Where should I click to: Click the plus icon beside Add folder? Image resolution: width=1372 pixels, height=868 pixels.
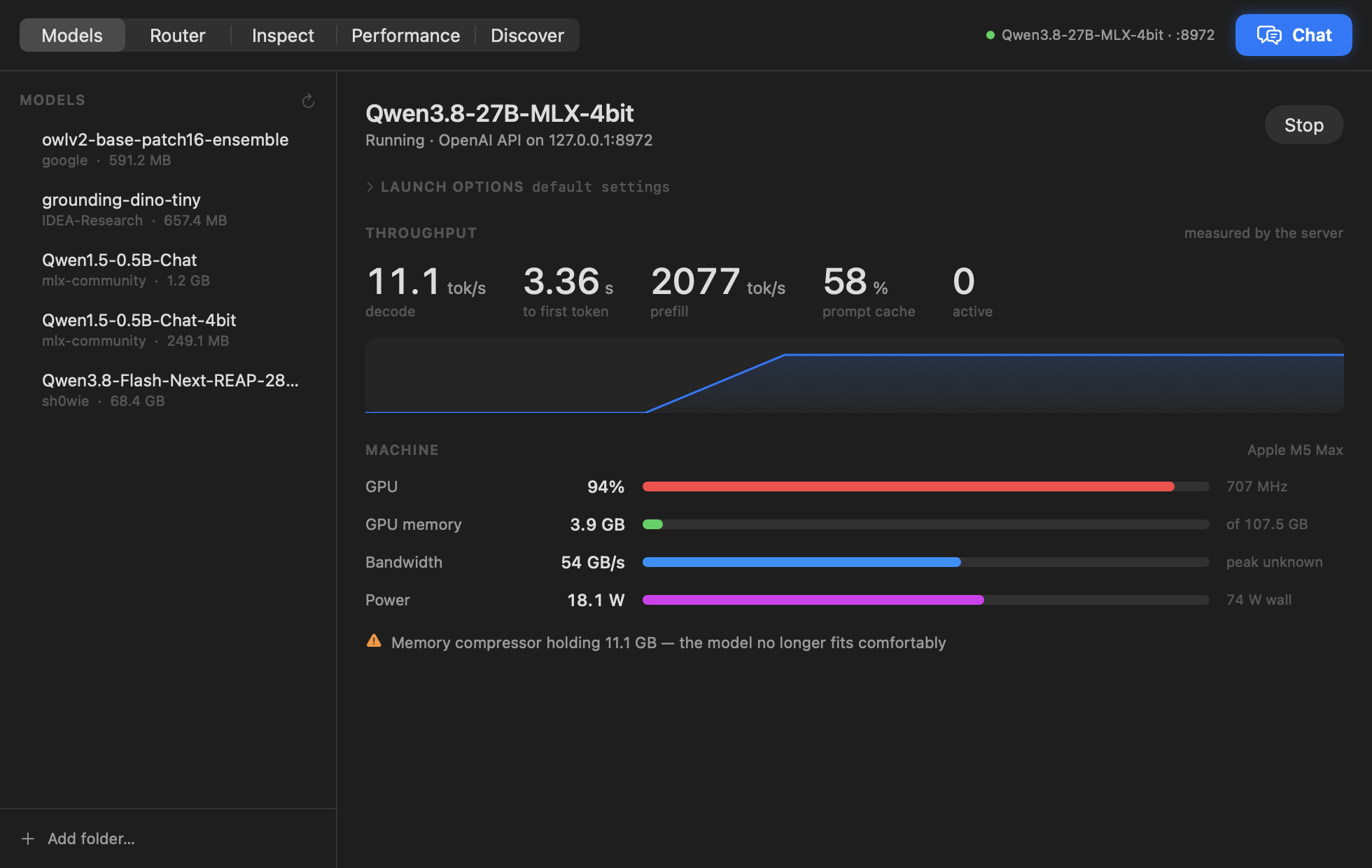[28, 839]
